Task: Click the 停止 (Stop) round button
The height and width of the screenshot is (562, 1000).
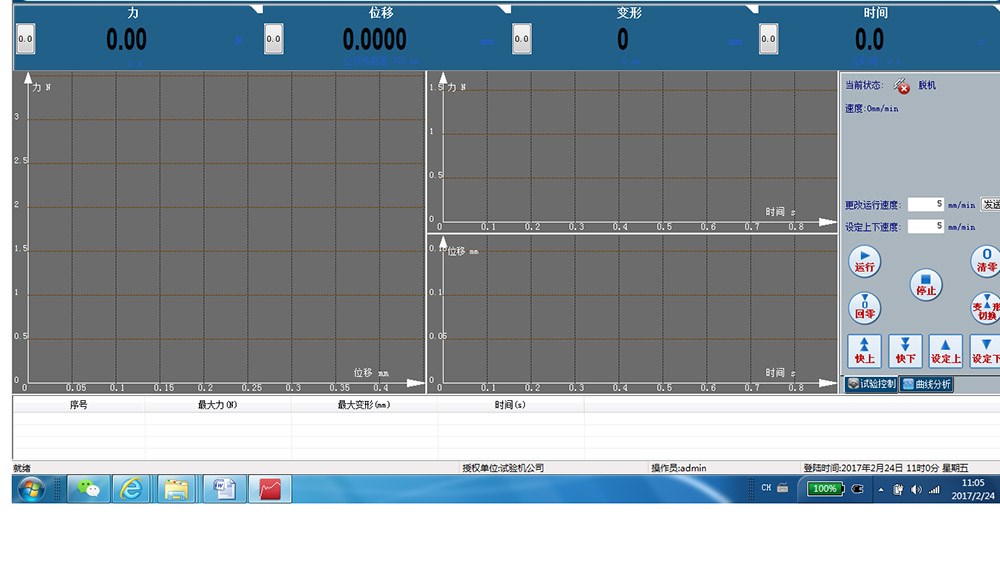Action: pos(925,285)
